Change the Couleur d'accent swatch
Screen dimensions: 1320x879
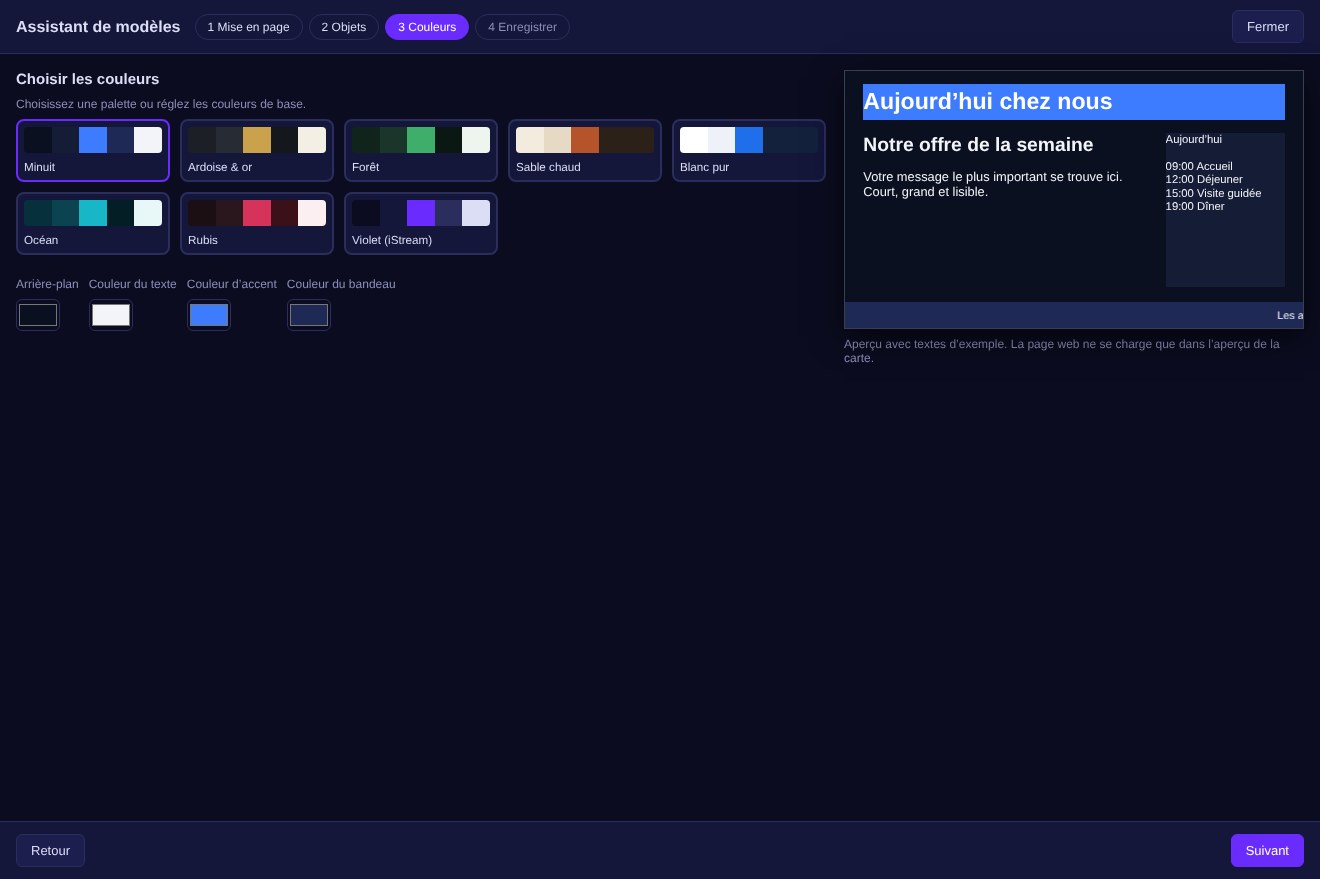tap(209, 315)
